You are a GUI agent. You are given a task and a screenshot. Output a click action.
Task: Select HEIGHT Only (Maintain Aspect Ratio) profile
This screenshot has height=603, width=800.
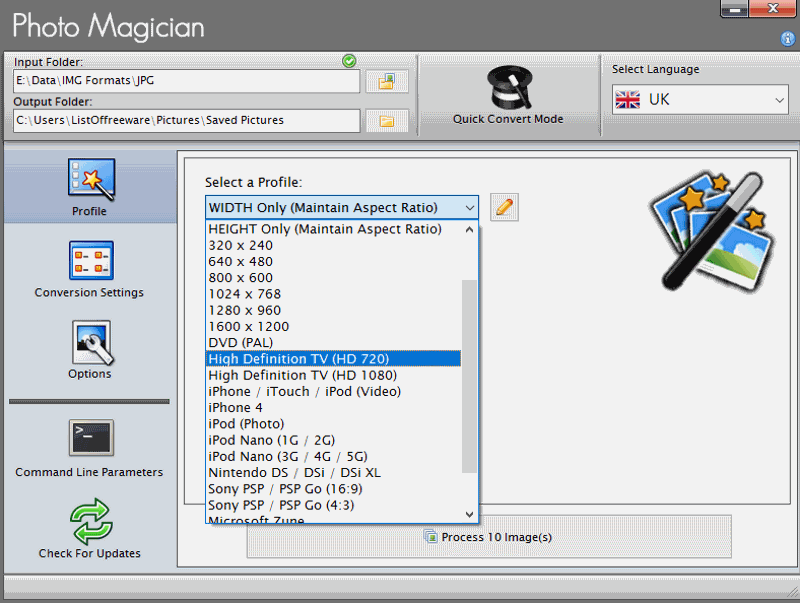[x=334, y=229]
